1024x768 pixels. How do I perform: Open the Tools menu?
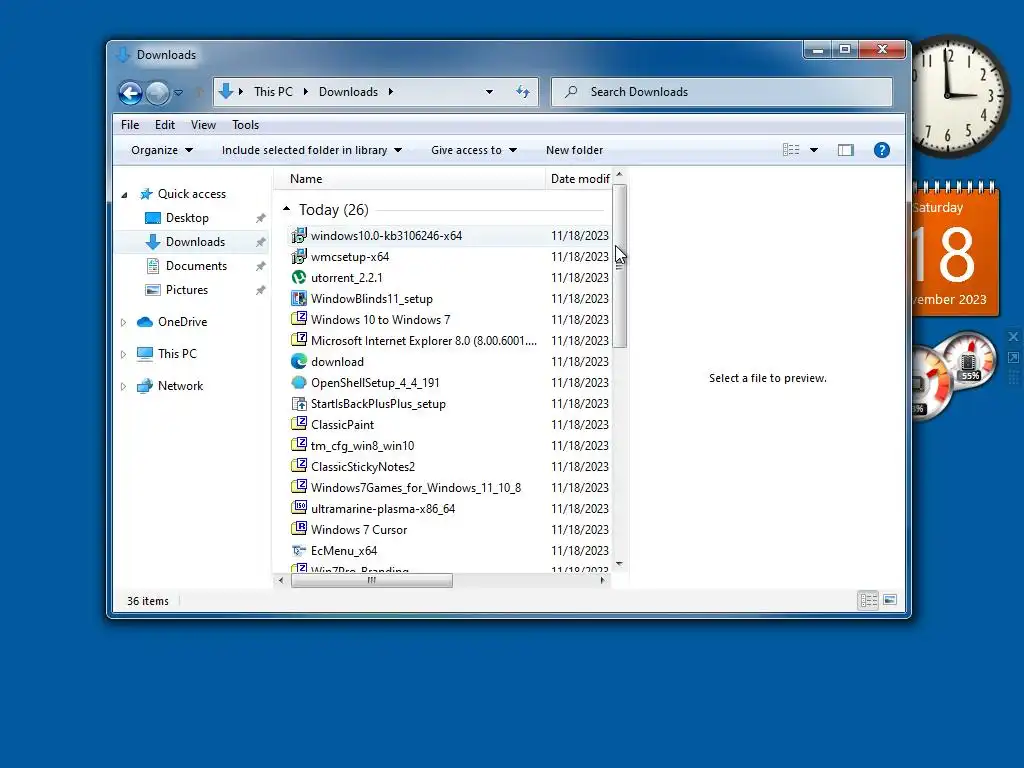[246, 125]
